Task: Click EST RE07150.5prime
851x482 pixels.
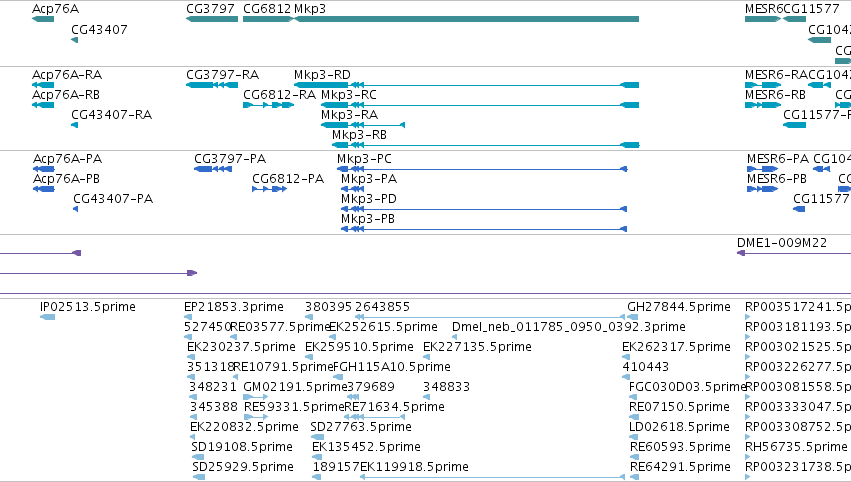Action: [x=633, y=417]
